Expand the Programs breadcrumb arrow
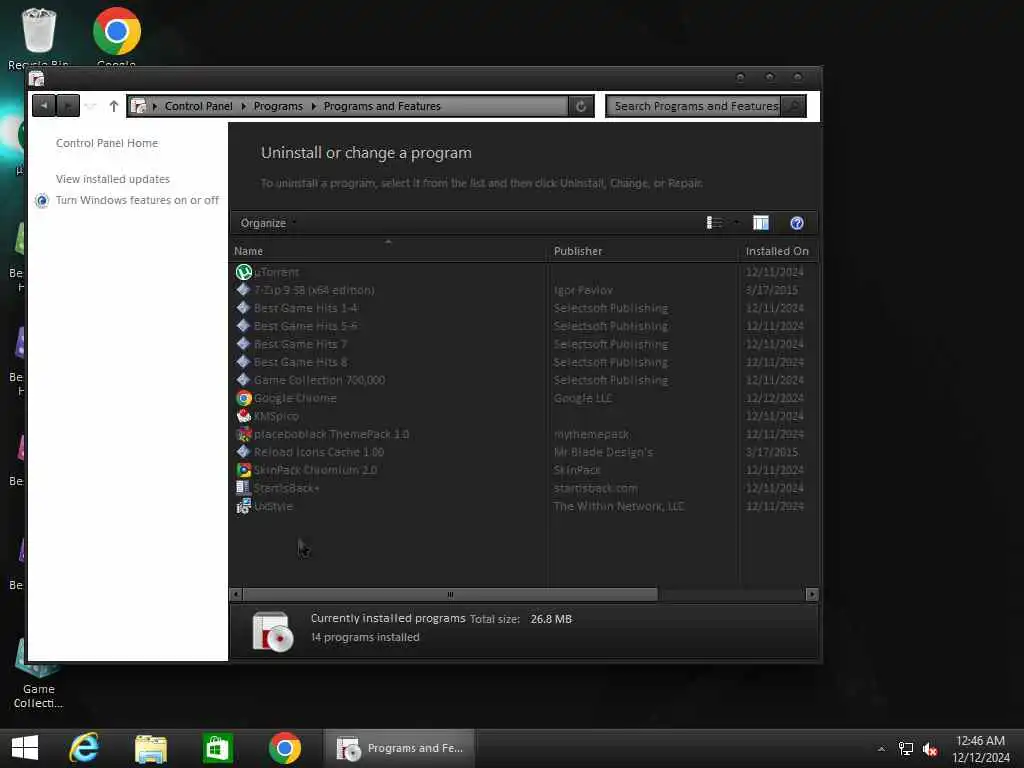The image size is (1024, 768). (x=313, y=106)
